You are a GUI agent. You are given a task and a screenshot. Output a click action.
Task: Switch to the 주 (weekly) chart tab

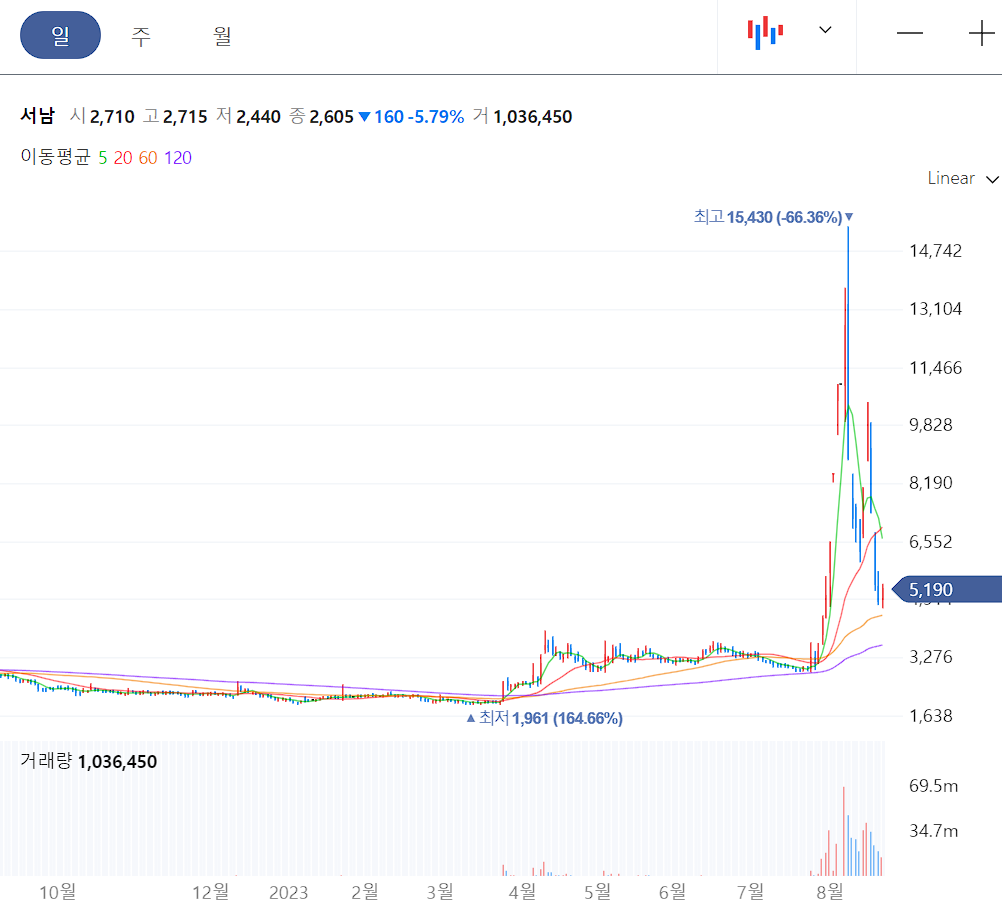[141, 36]
